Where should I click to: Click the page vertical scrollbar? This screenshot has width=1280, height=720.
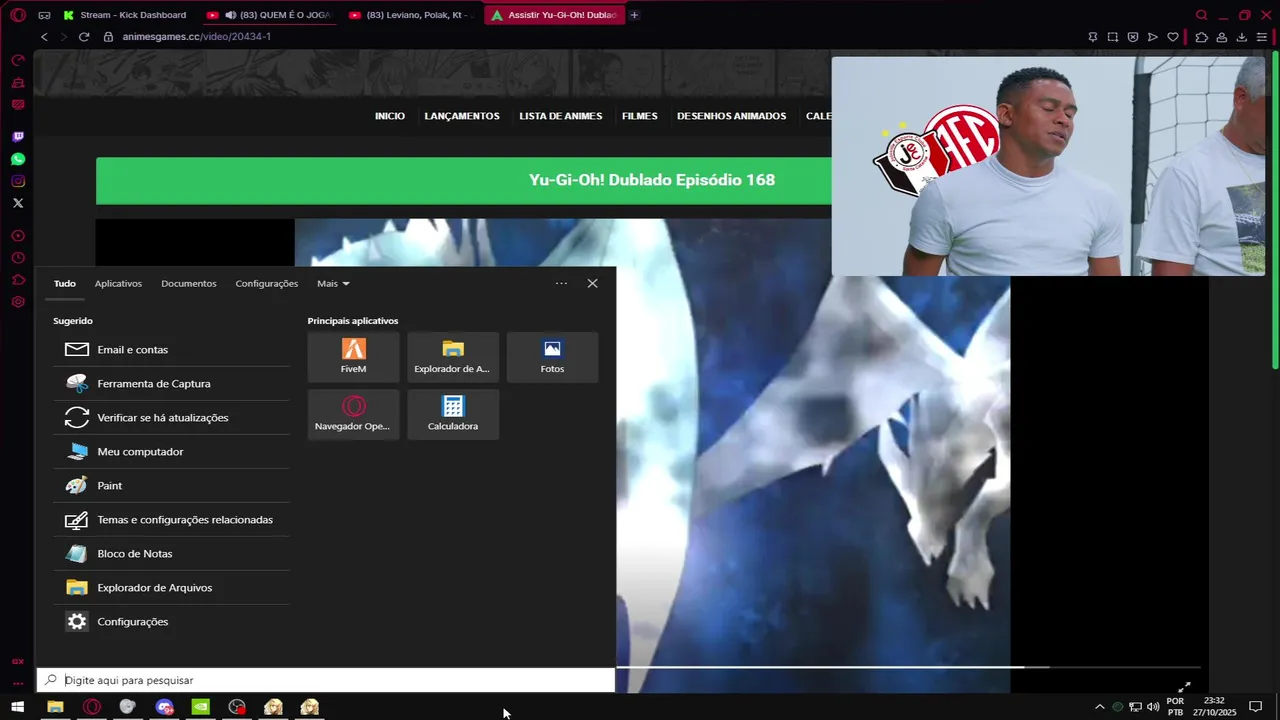pos(1274,210)
